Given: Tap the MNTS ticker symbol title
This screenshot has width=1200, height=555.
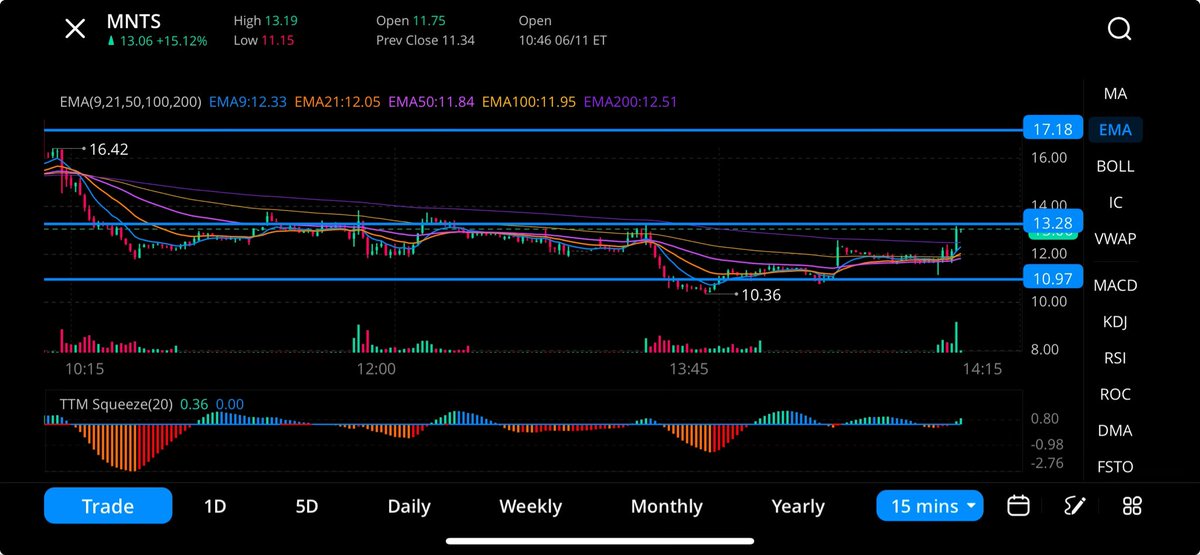Looking at the screenshot, I should 135,20.
